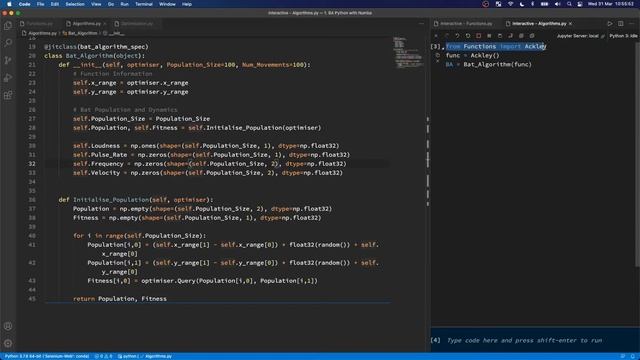Screen dimensions: 640x360
Task: Restart the kernel from the interactive toolbar
Action: click(x=468, y=36)
